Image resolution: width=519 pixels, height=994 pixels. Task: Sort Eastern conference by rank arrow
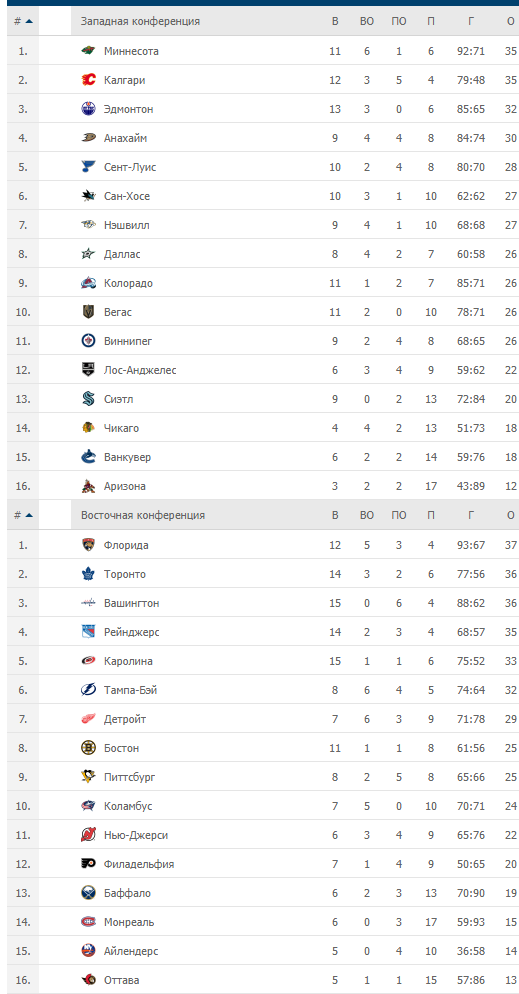(29, 515)
